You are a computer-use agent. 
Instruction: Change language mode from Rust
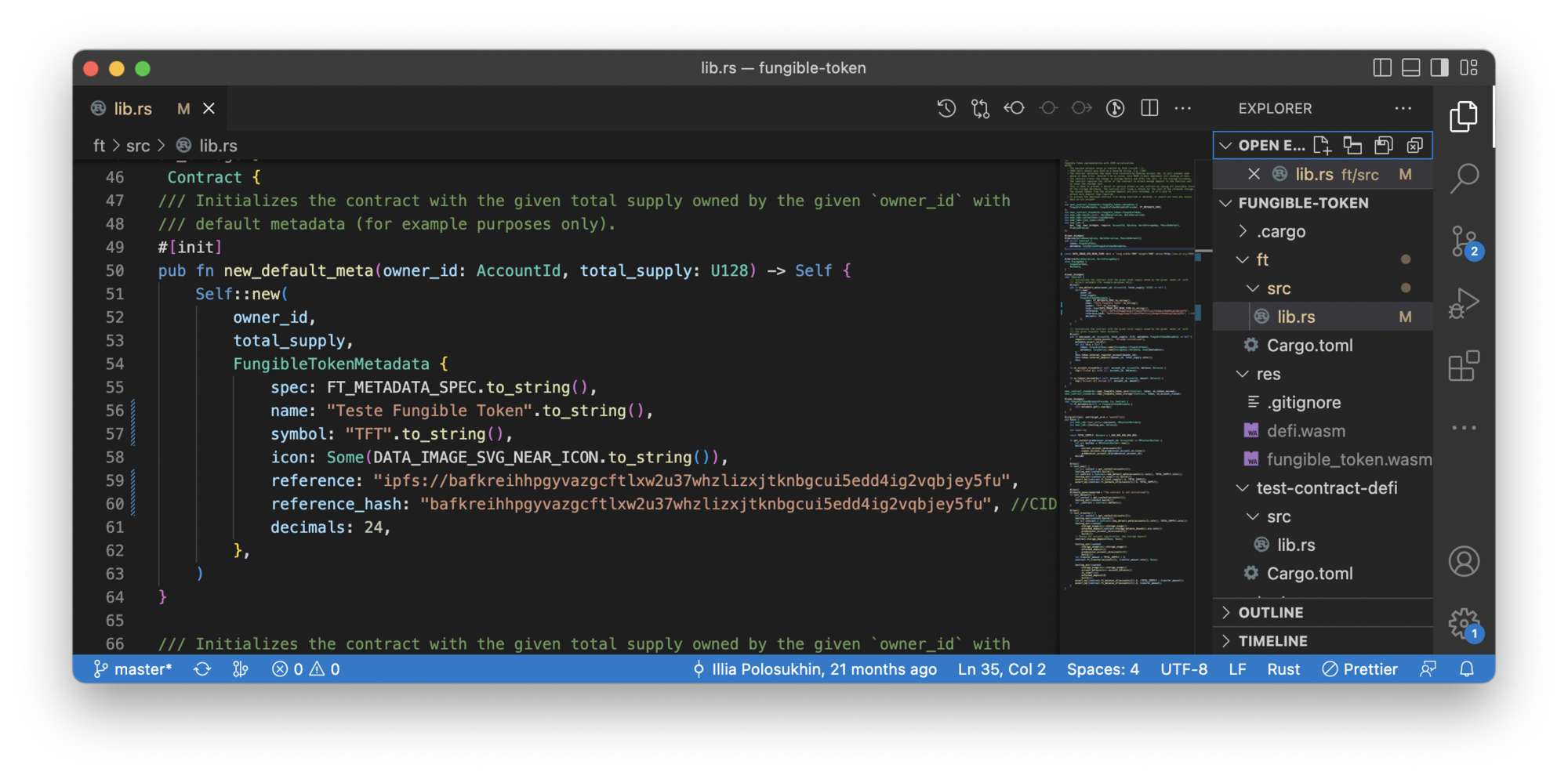[1283, 669]
